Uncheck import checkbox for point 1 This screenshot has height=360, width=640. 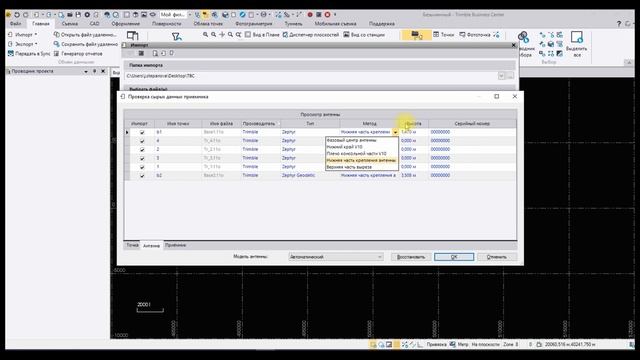click(142, 167)
